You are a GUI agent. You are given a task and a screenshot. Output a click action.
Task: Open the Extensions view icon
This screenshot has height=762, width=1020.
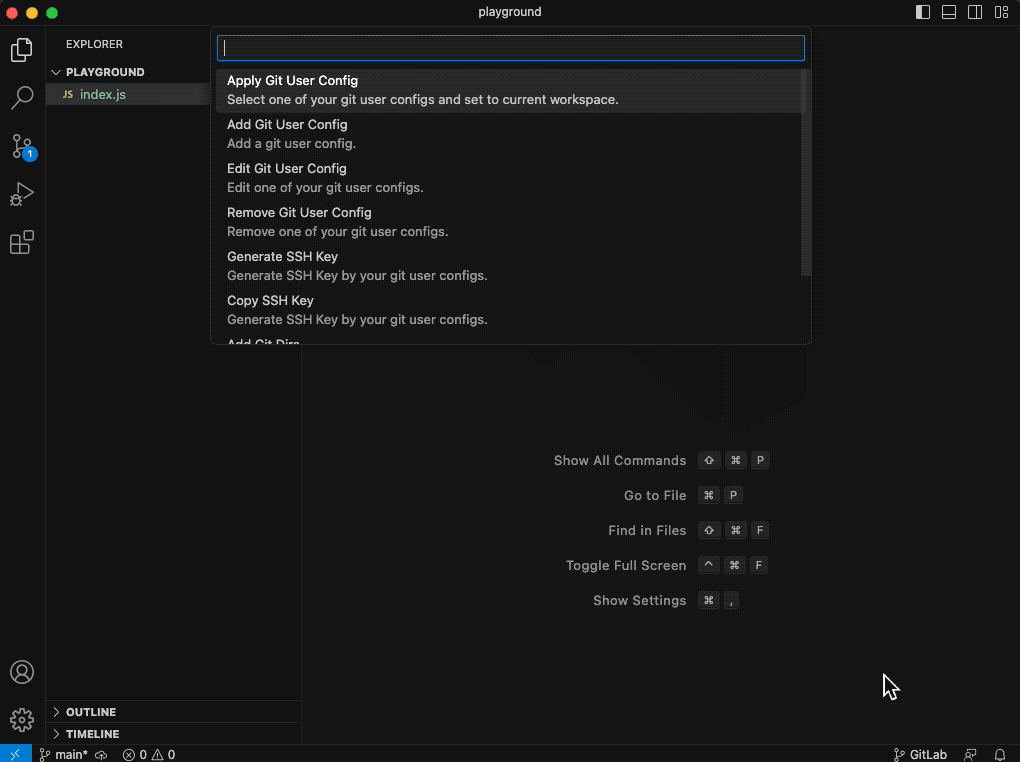point(22,242)
